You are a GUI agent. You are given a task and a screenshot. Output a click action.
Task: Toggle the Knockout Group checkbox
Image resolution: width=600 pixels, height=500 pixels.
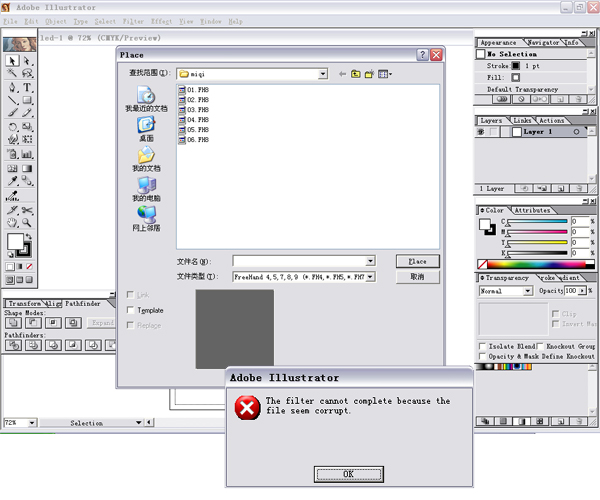tap(540, 346)
